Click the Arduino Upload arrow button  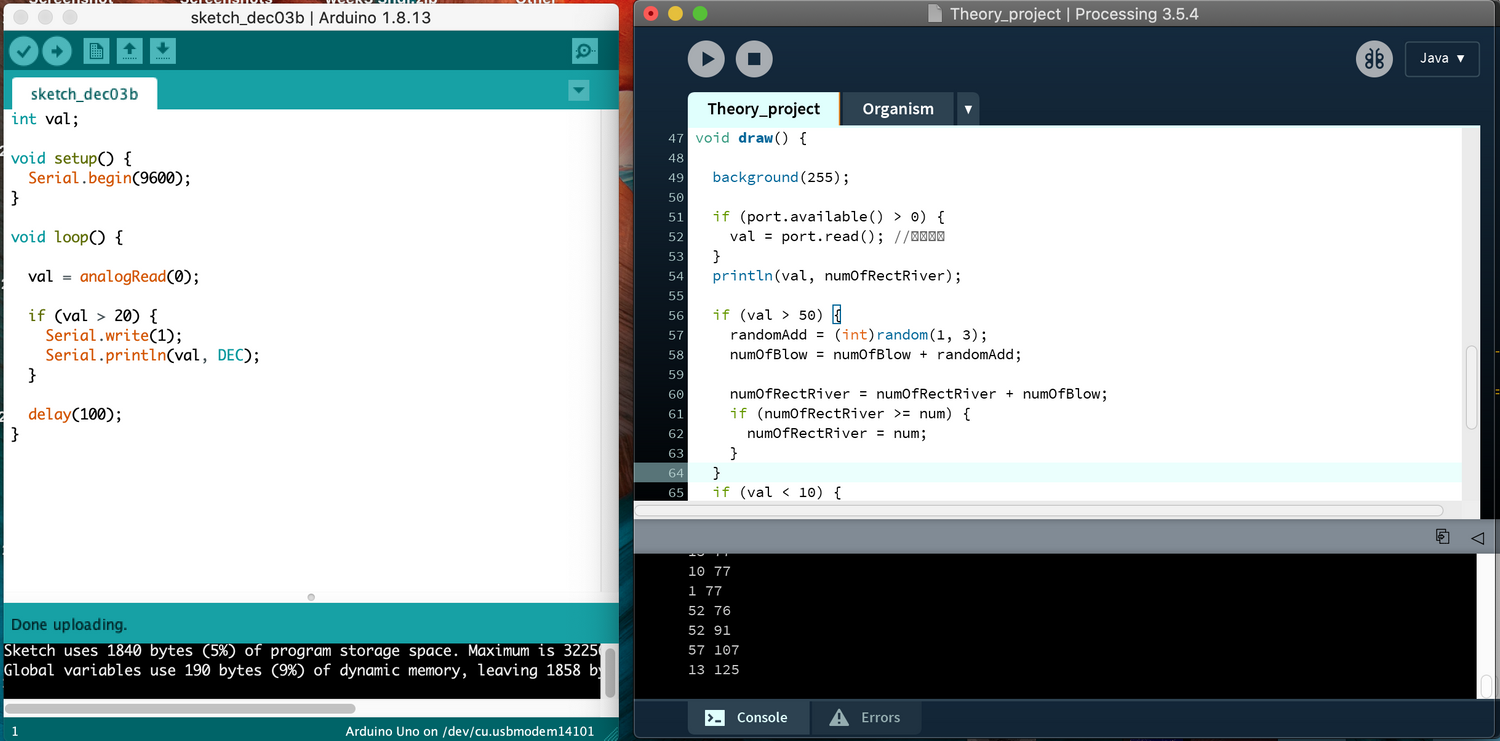click(57, 51)
